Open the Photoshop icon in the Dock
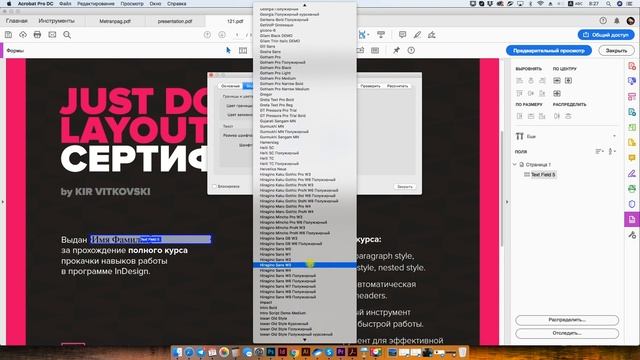 click(x=271, y=352)
